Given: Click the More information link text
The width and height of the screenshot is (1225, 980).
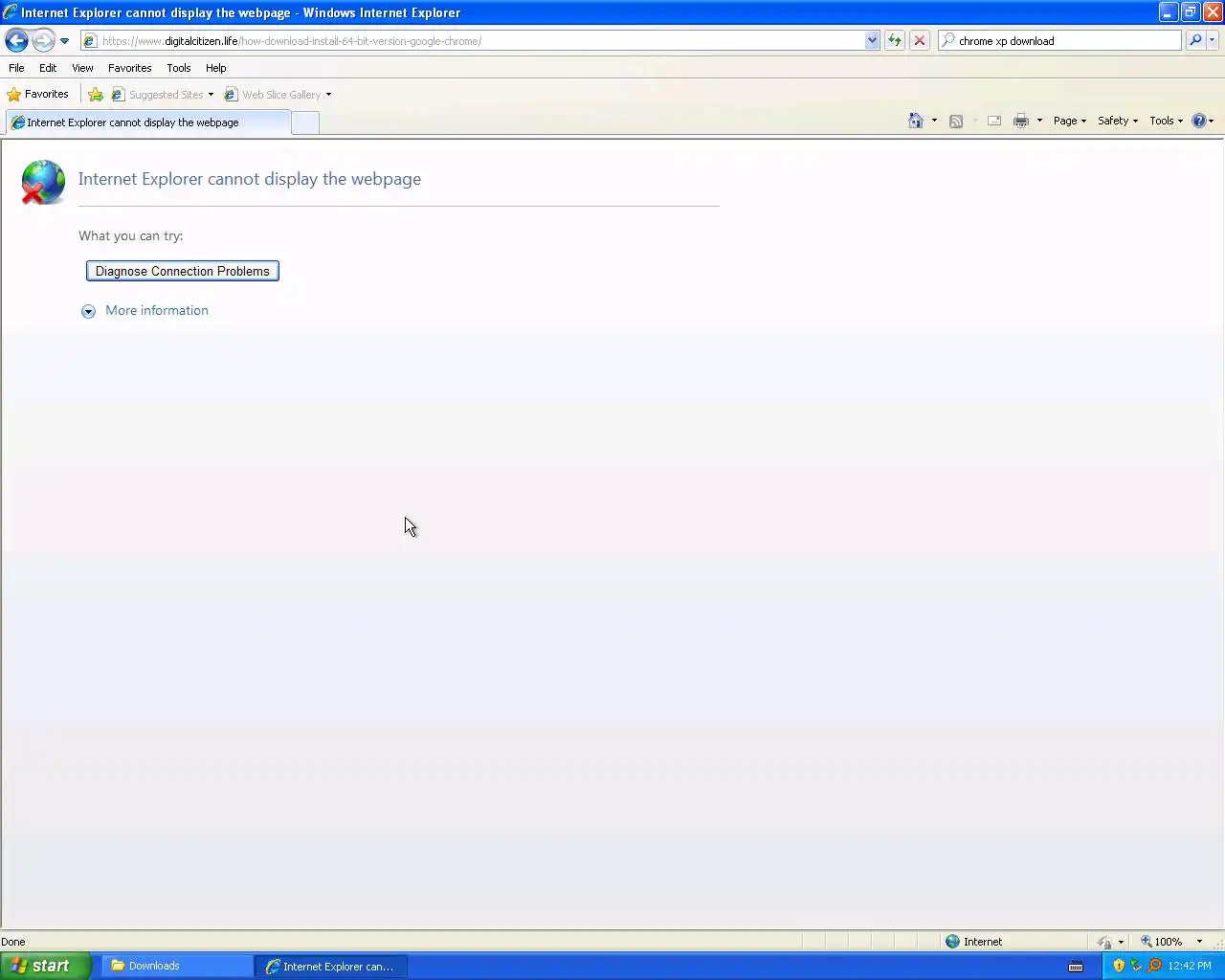Looking at the screenshot, I should point(157,310).
